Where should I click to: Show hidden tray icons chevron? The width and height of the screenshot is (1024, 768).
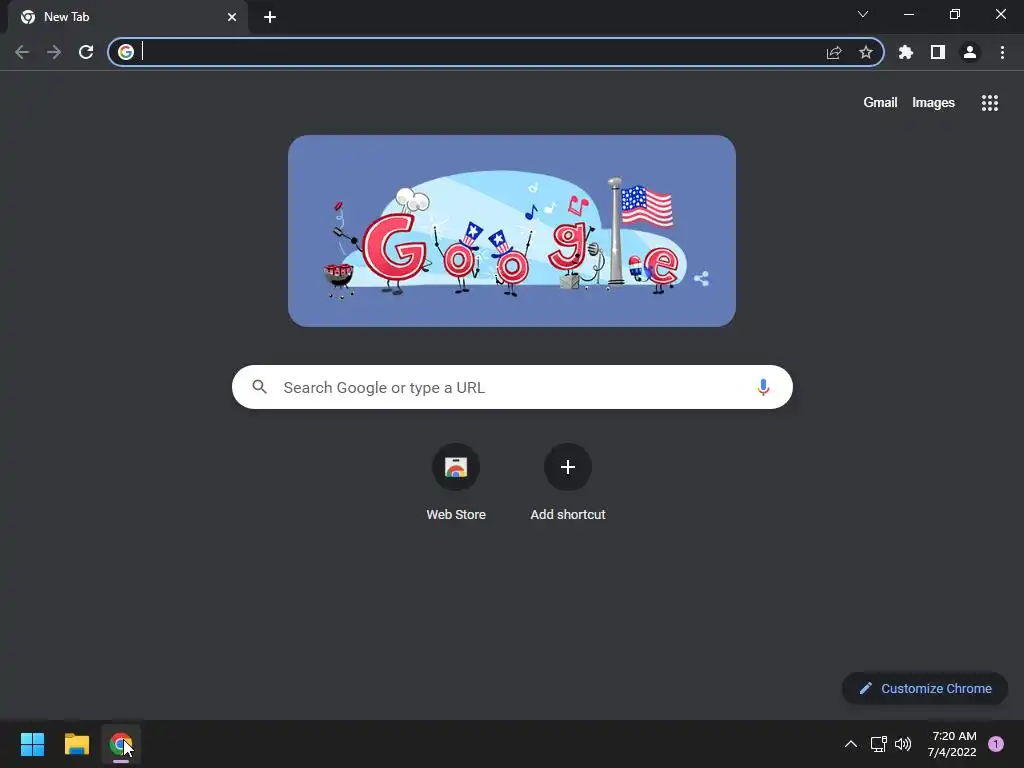pos(851,744)
